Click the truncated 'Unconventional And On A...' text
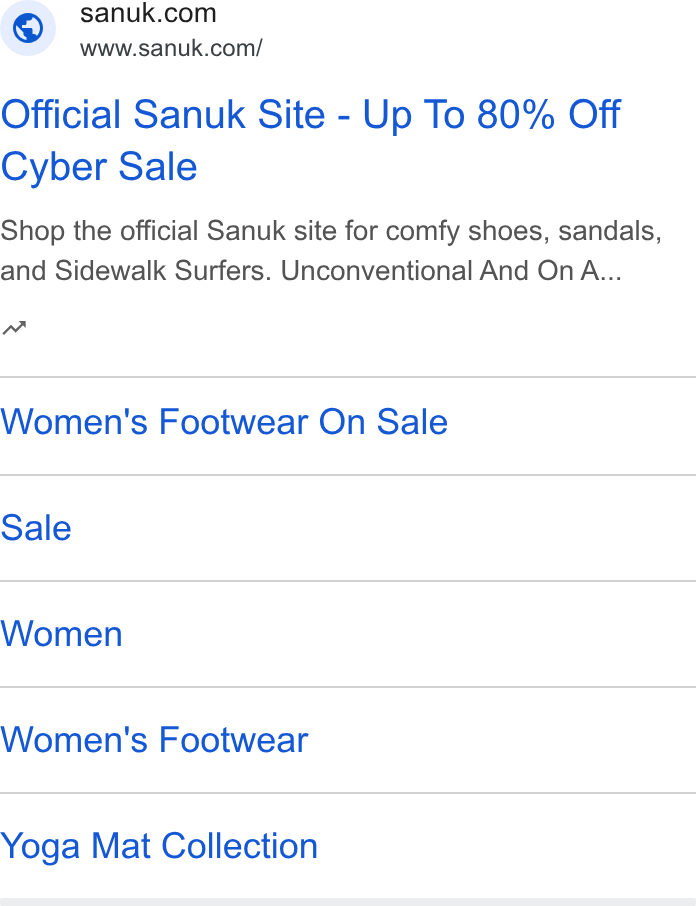The height and width of the screenshot is (906, 696). pyautogui.click(x=451, y=271)
